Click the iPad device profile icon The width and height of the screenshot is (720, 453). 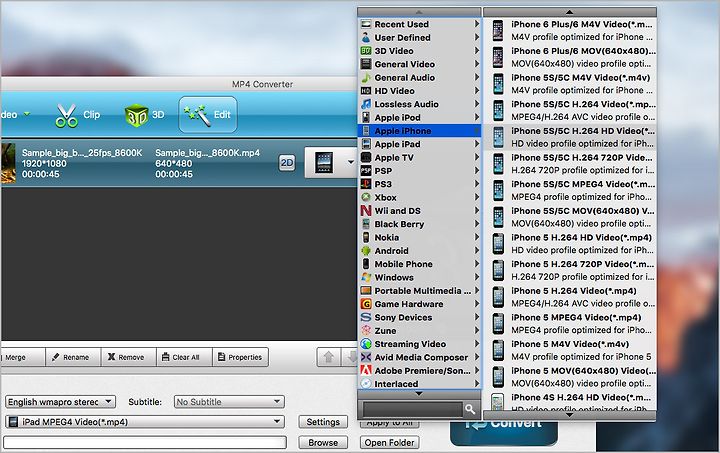coord(324,163)
